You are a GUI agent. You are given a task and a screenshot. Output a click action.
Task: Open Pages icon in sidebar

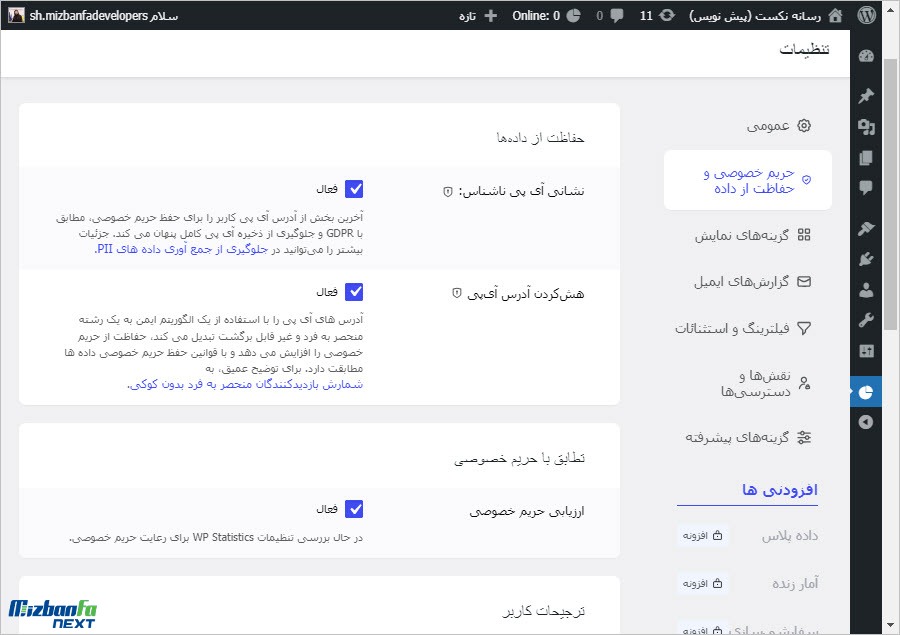[x=866, y=158]
